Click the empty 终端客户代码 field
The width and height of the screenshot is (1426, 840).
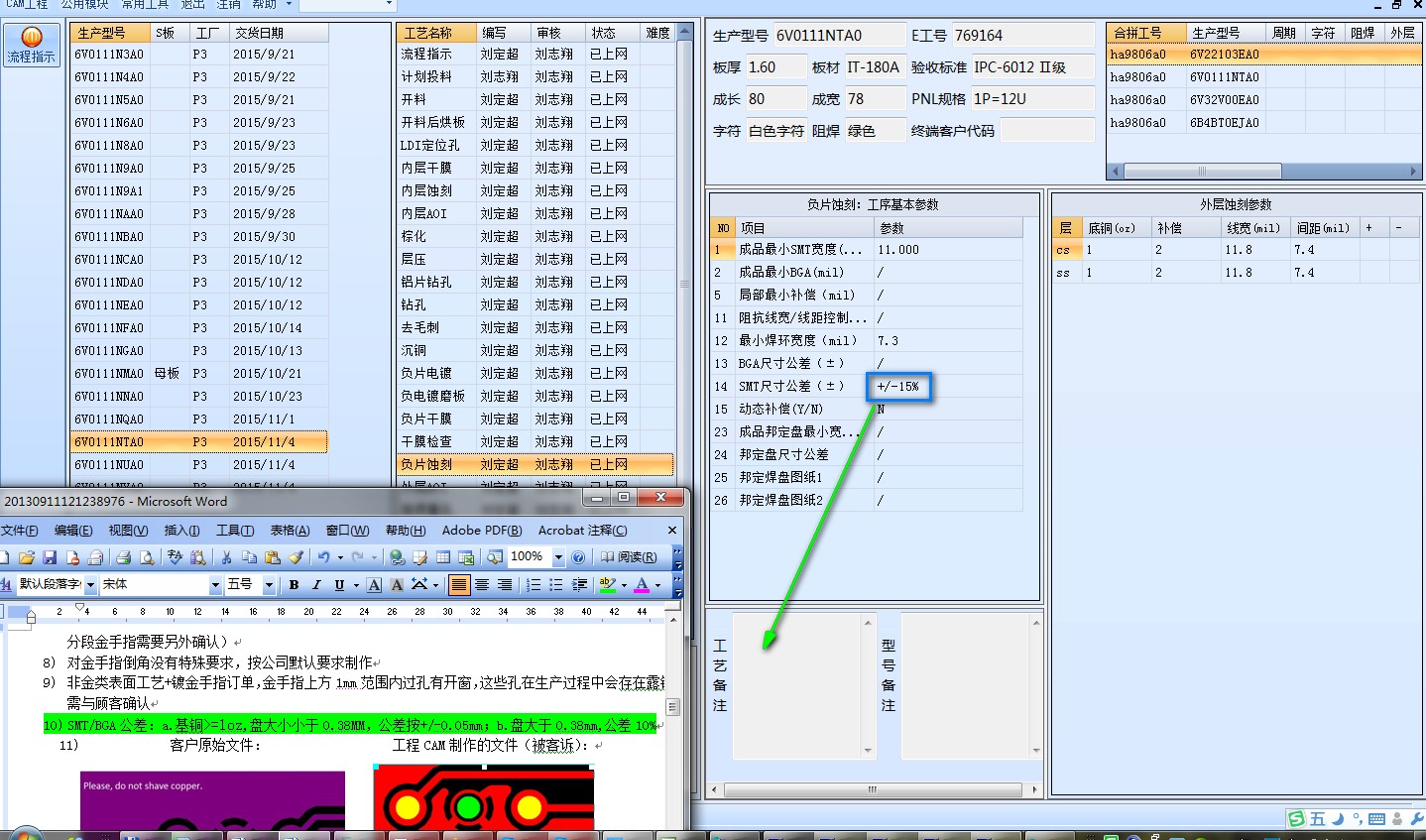pyautogui.click(x=1047, y=131)
